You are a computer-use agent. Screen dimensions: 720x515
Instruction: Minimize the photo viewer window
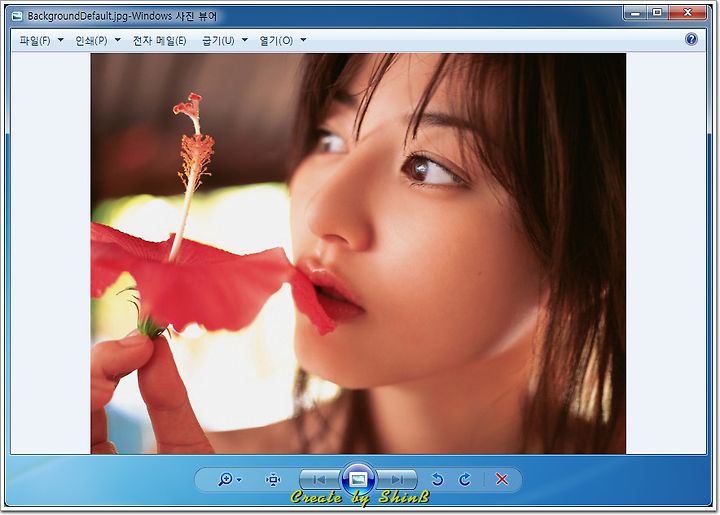pos(635,13)
